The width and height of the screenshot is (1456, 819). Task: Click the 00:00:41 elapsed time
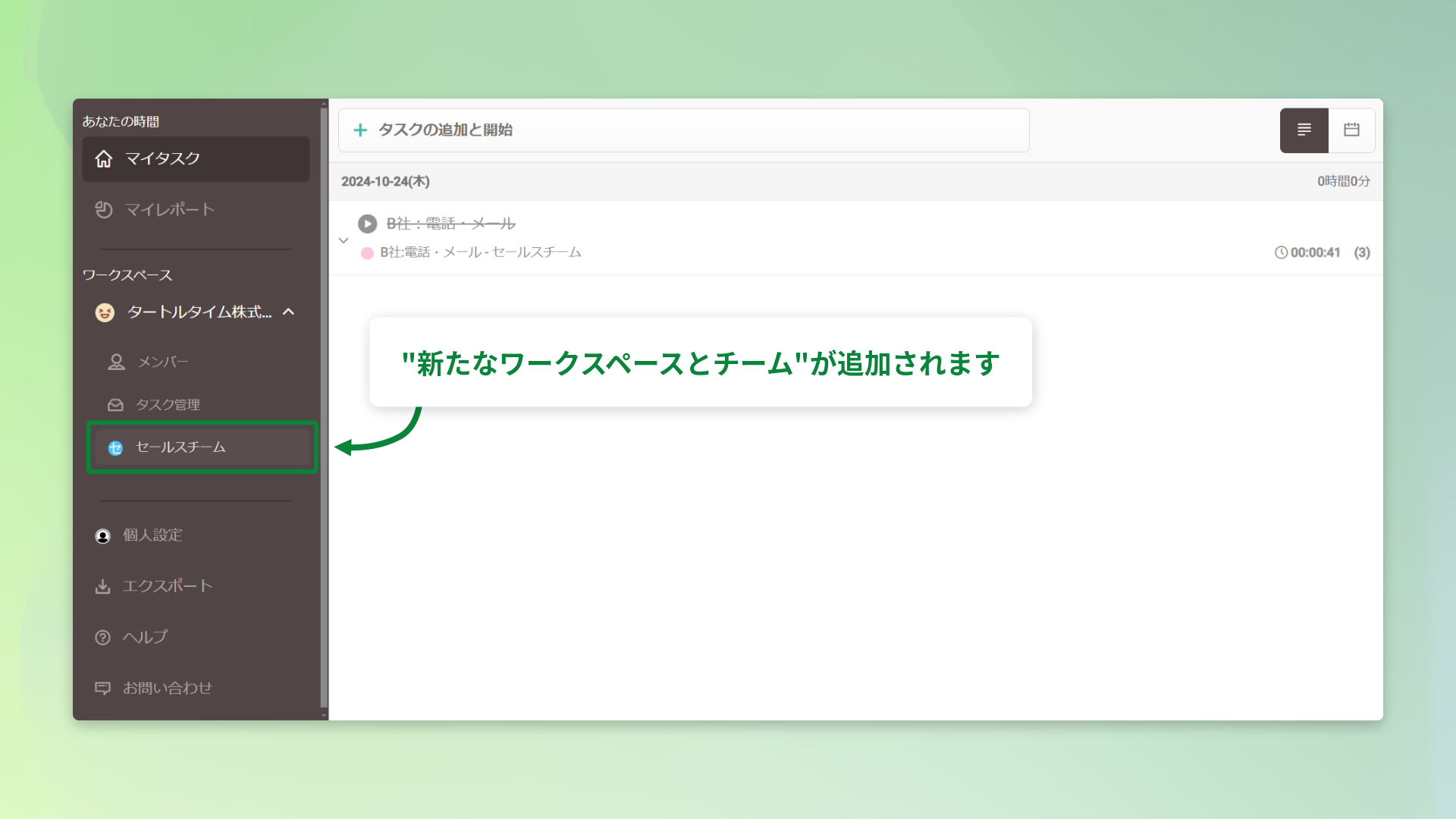tap(1315, 253)
